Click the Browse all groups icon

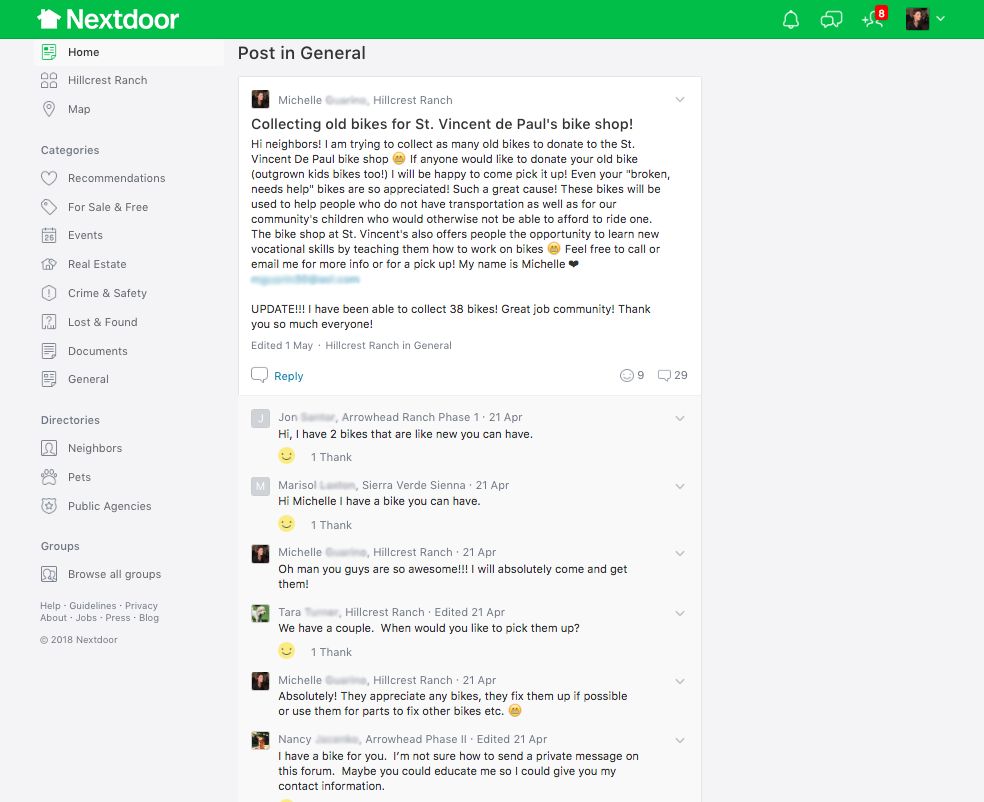coord(49,574)
